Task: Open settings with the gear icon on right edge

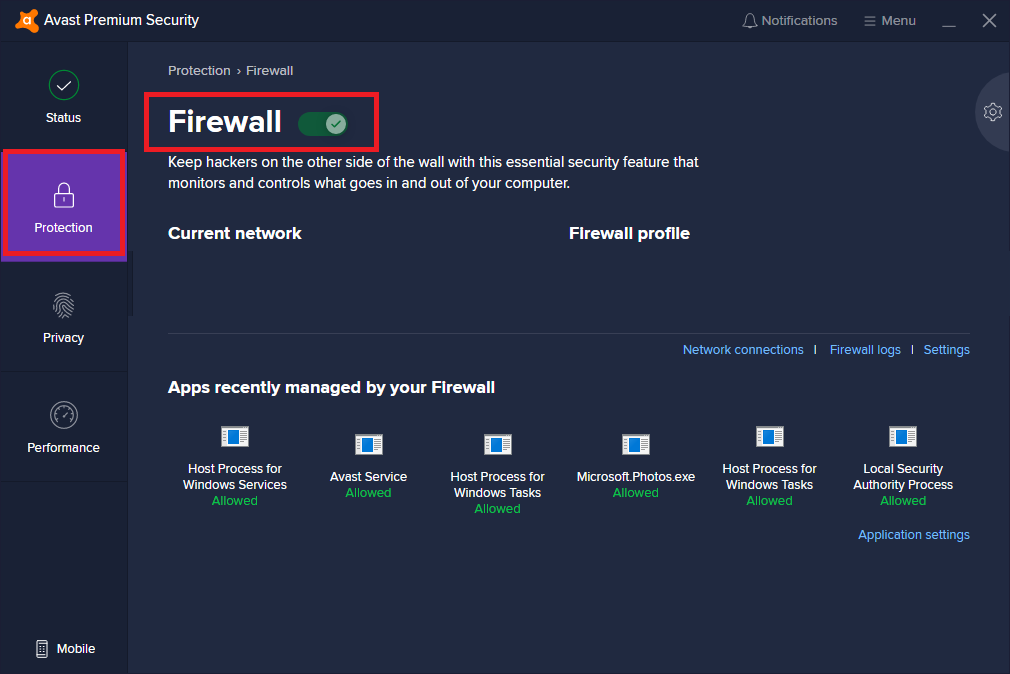Action: pos(992,112)
